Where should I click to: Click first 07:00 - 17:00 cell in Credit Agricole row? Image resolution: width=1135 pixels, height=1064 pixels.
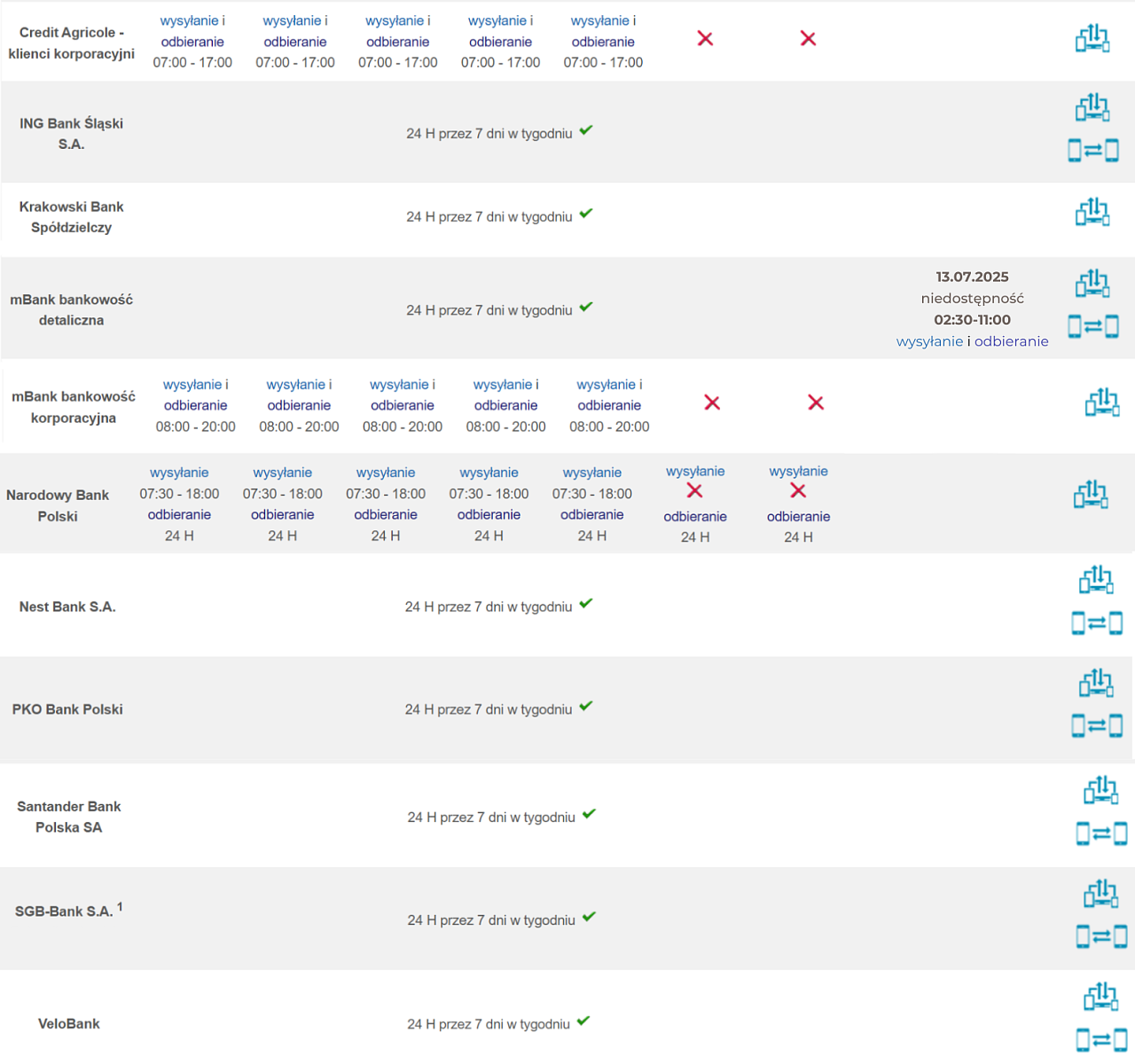pos(192,63)
